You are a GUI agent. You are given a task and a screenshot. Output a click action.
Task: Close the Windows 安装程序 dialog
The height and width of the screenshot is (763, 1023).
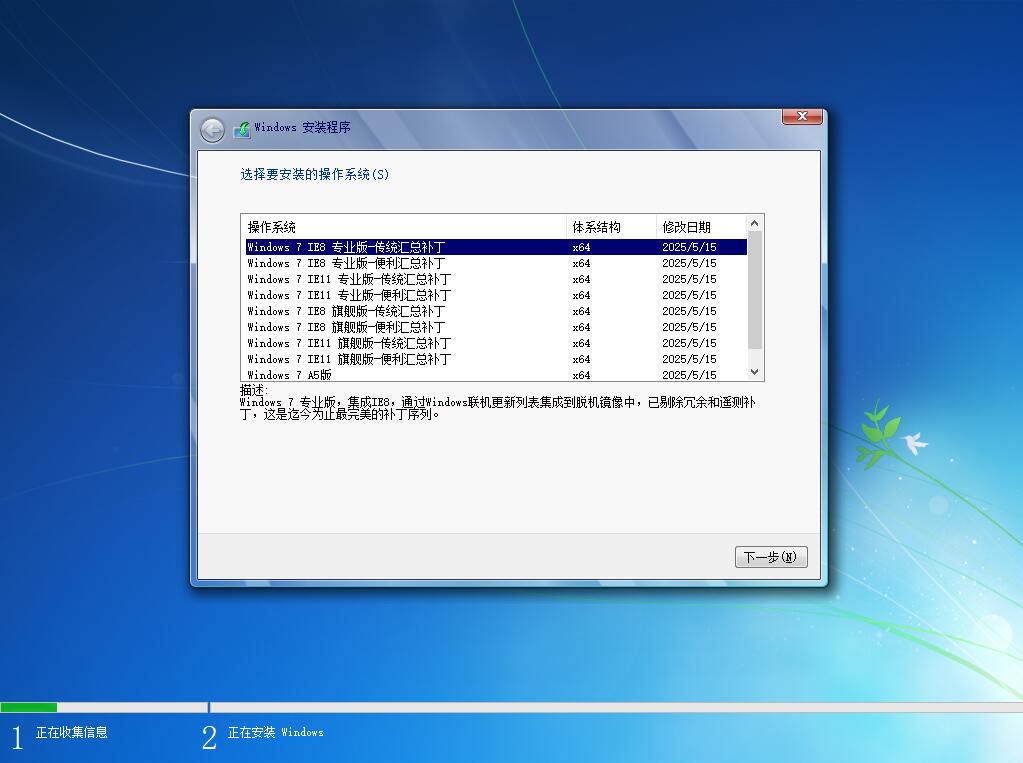[x=802, y=116]
